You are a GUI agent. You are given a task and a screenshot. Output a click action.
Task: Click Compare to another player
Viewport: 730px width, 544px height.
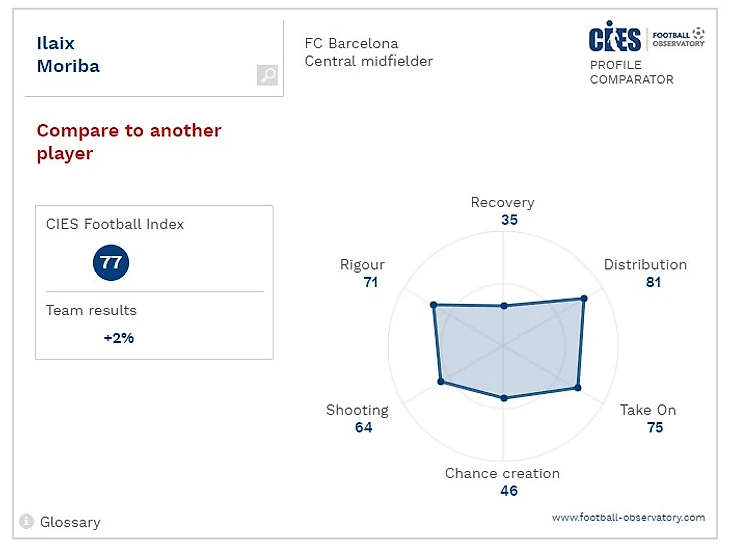coord(129,142)
